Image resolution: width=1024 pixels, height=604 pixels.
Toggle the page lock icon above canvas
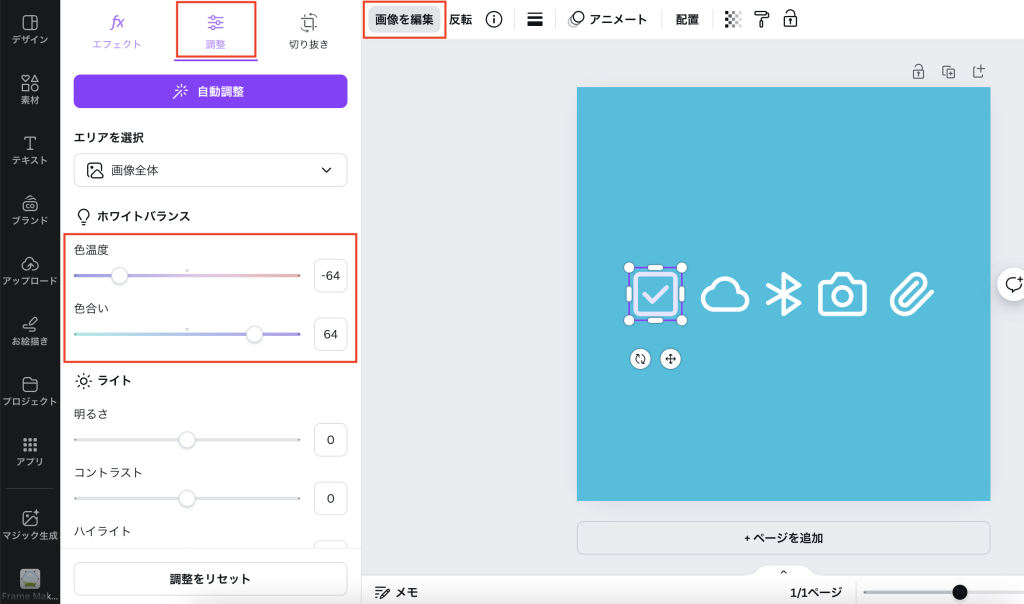click(x=918, y=71)
